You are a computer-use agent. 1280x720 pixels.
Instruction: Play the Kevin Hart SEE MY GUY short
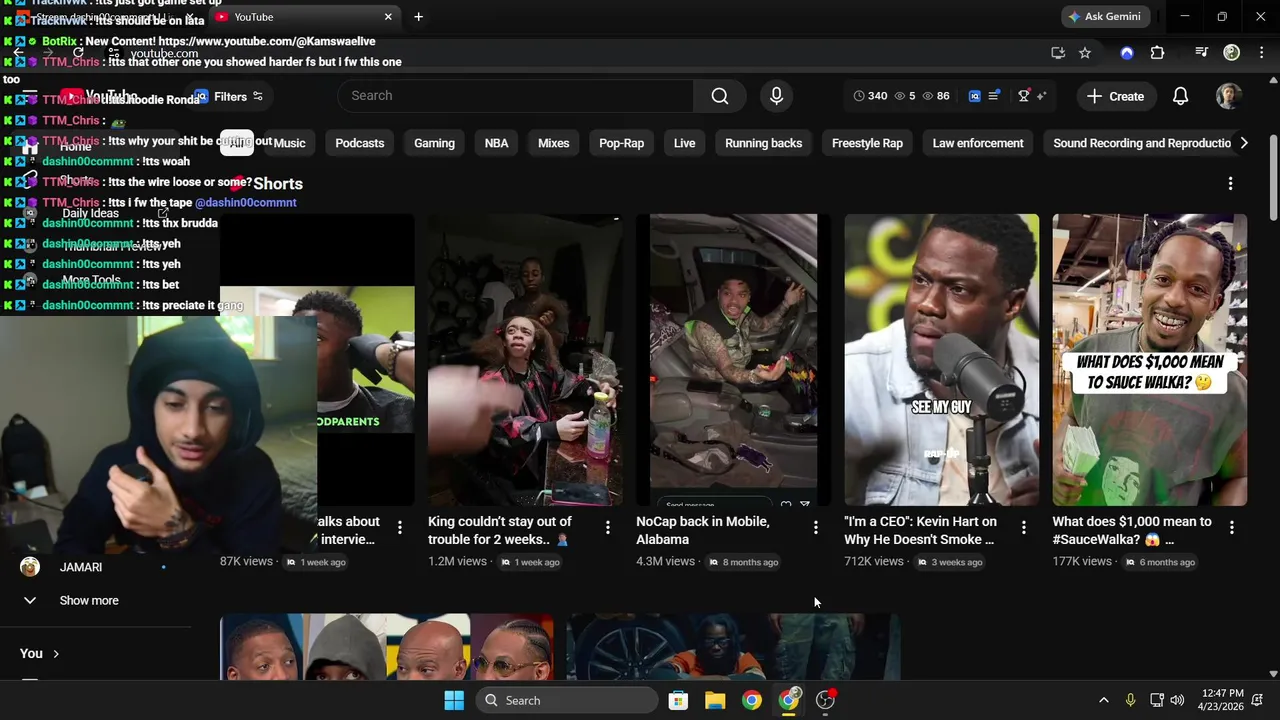tap(941, 360)
